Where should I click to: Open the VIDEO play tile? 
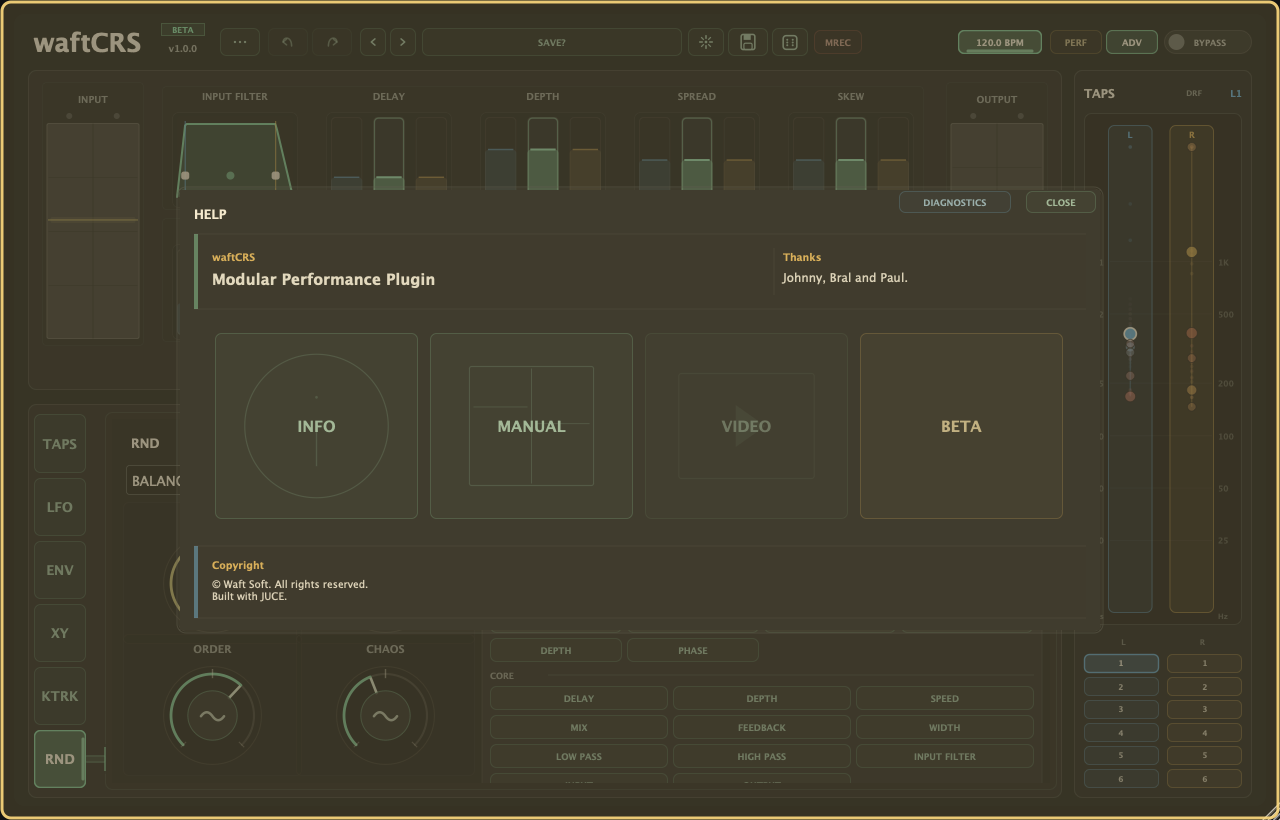(x=746, y=426)
